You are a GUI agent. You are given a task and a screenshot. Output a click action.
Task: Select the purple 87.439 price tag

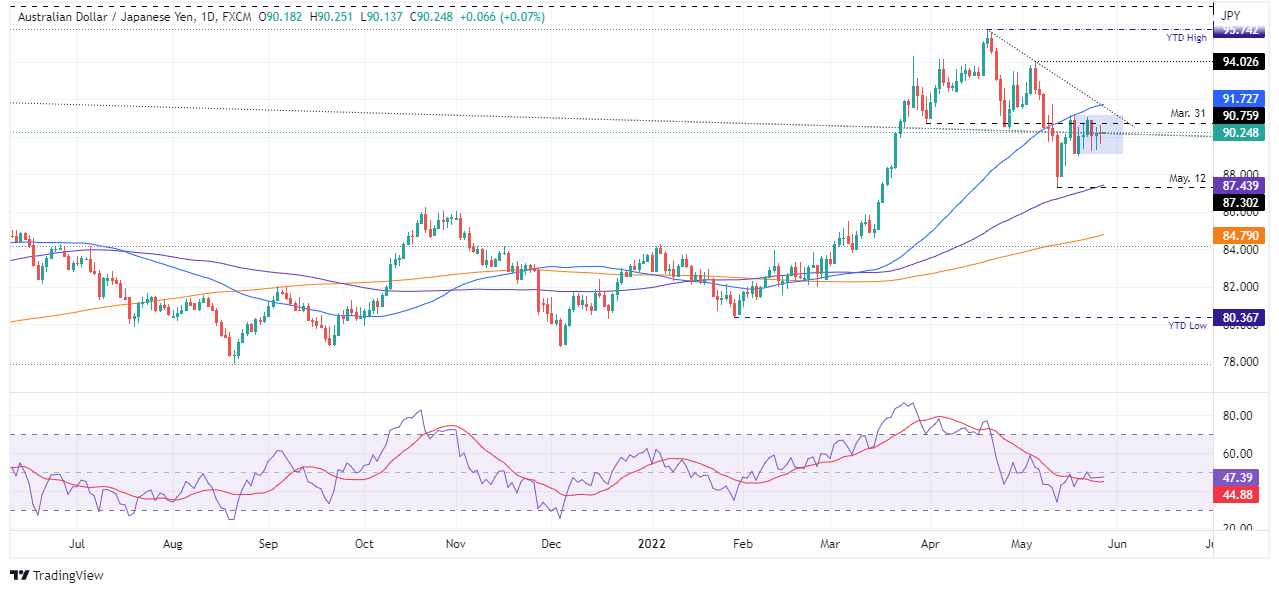coord(1241,185)
